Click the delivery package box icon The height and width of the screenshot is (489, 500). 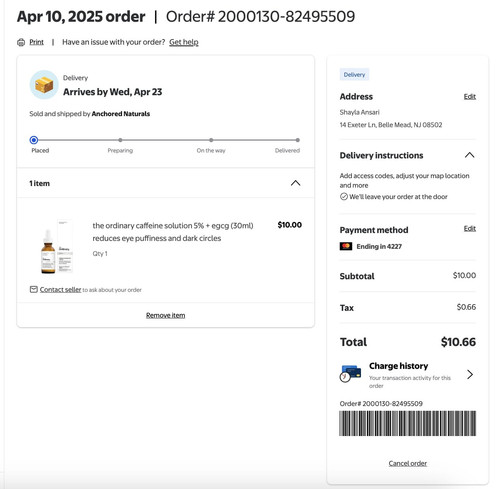pyautogui.click(x=44, y=85)
